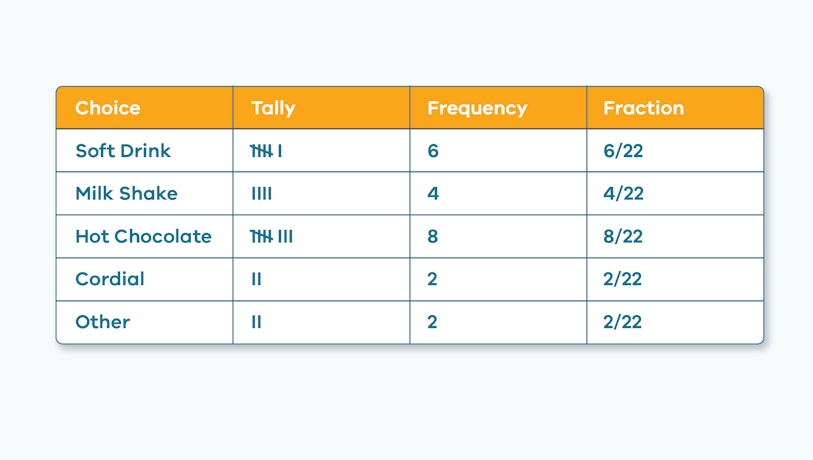This screenshot has height=460, width=813.
Task: Click the Soft Drink row label
Action: (x=123, y=151)
